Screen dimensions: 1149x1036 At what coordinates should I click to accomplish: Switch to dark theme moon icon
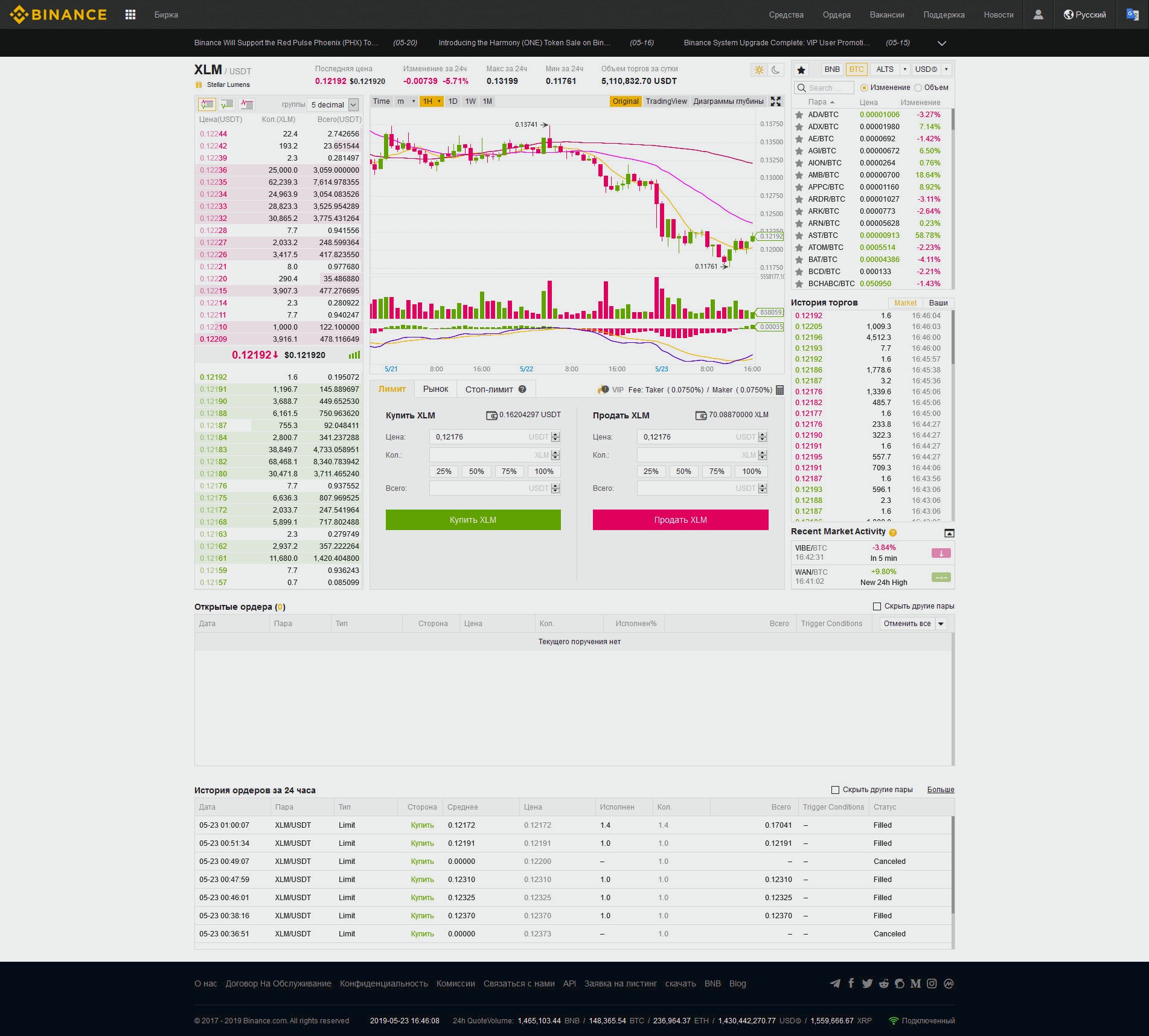(776, 70)
